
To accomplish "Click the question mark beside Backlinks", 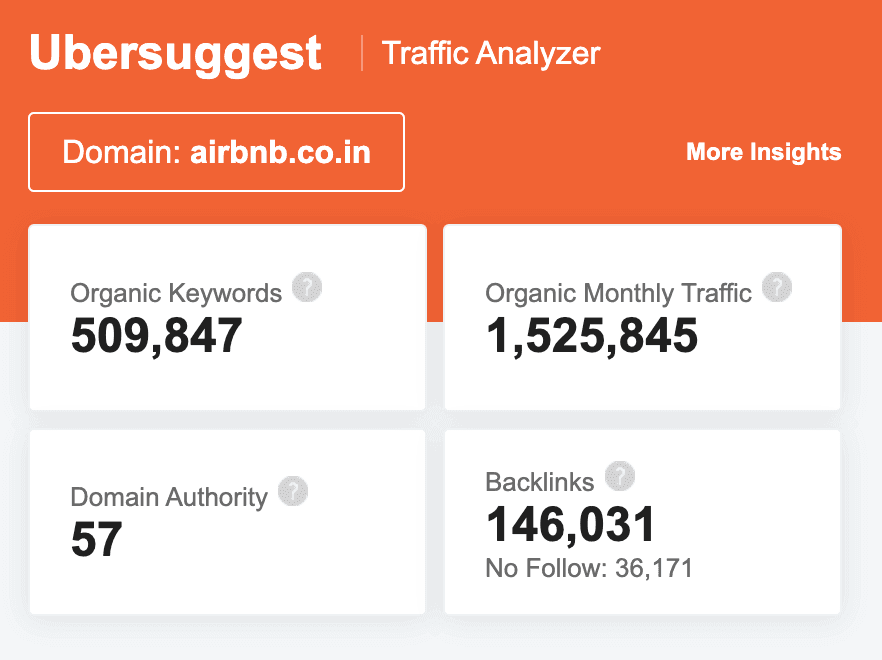I will point(621,477).
